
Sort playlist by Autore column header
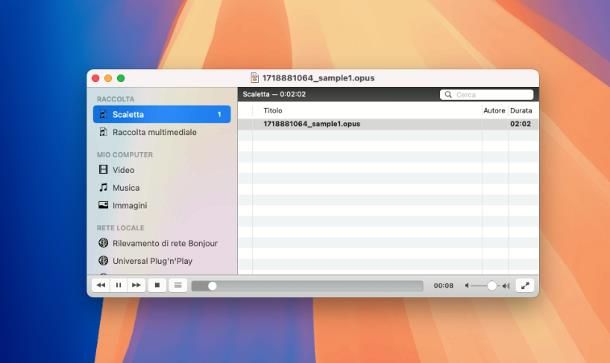pos(494,110)
